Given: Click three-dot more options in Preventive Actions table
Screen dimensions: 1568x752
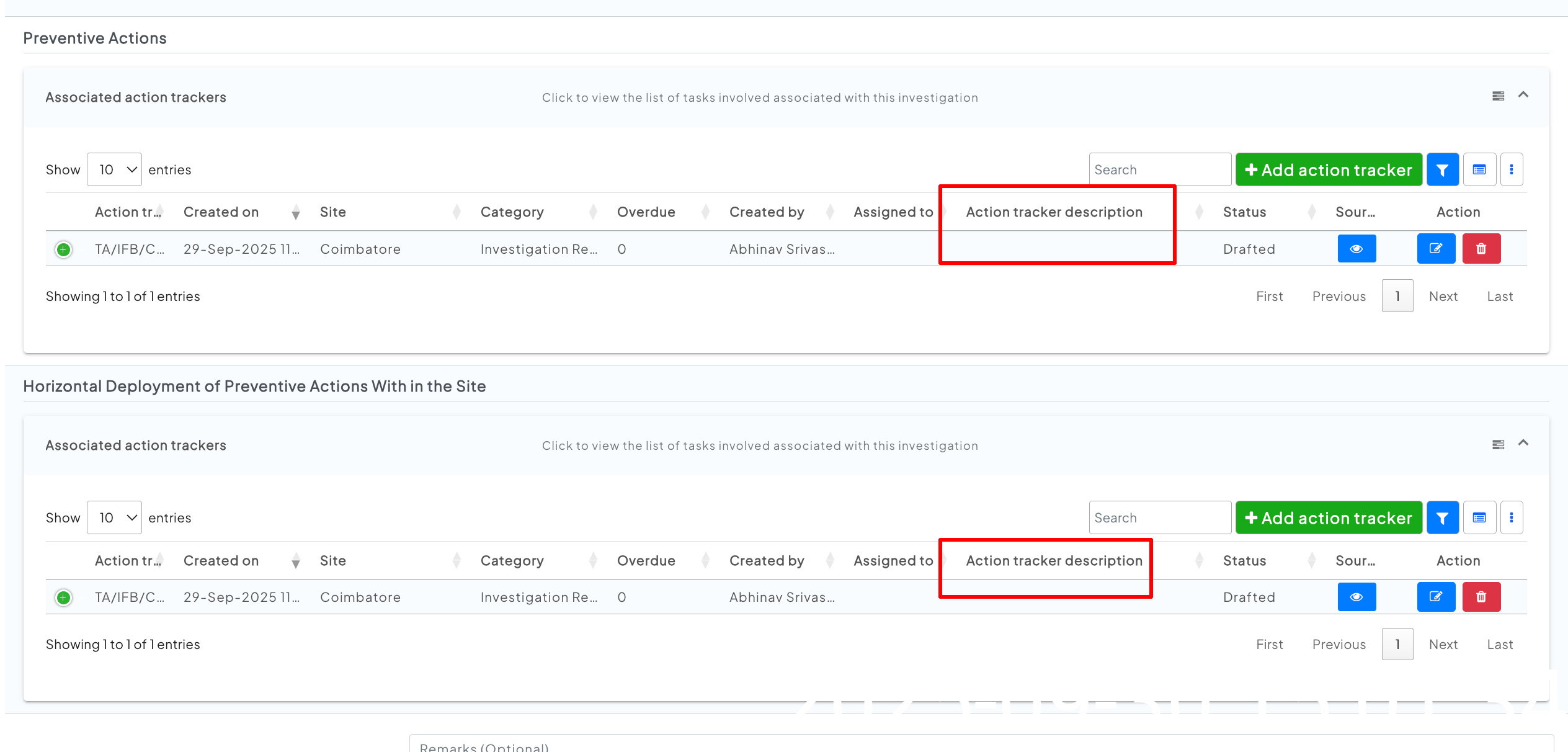Looking at the screenshot, I should tap(1512, 169).
